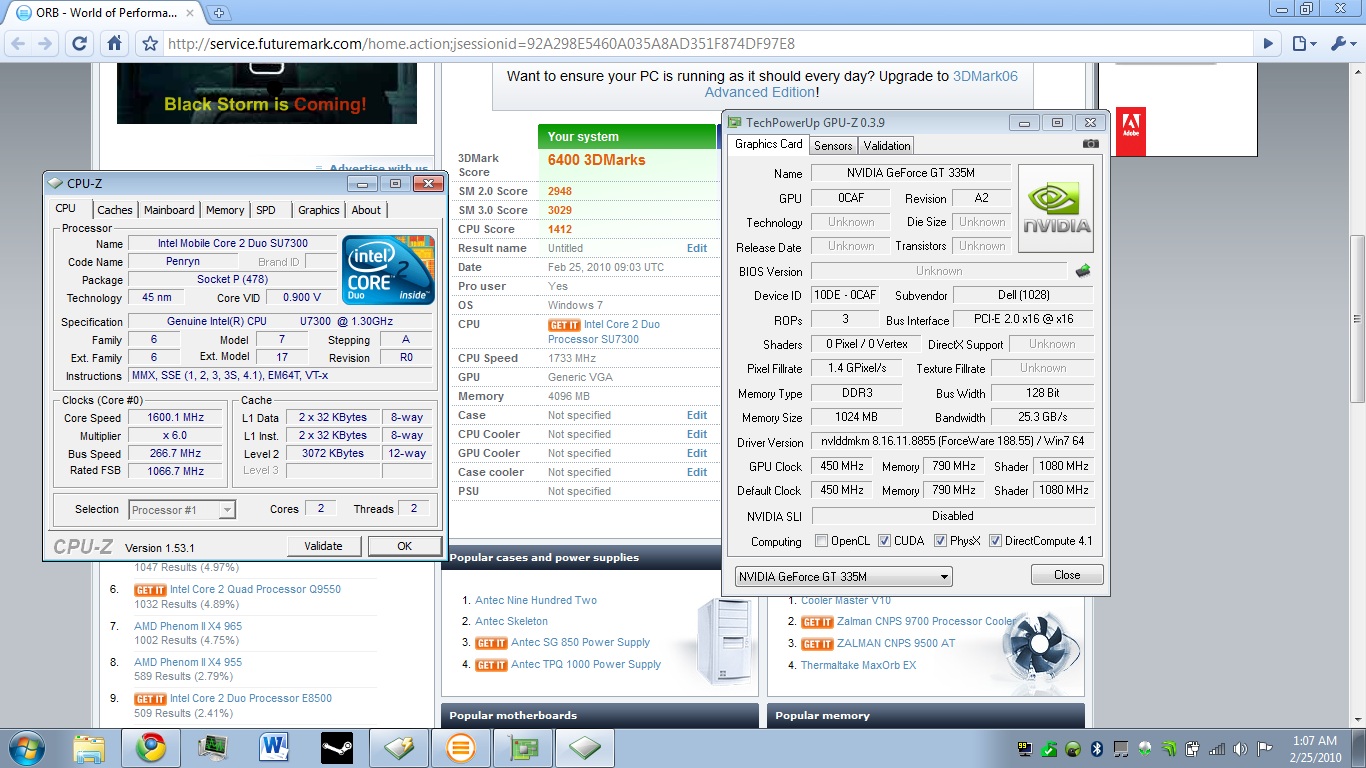
Task: Switch to the Mainboard tab in CPU-Z
Action: pos(169,210)
